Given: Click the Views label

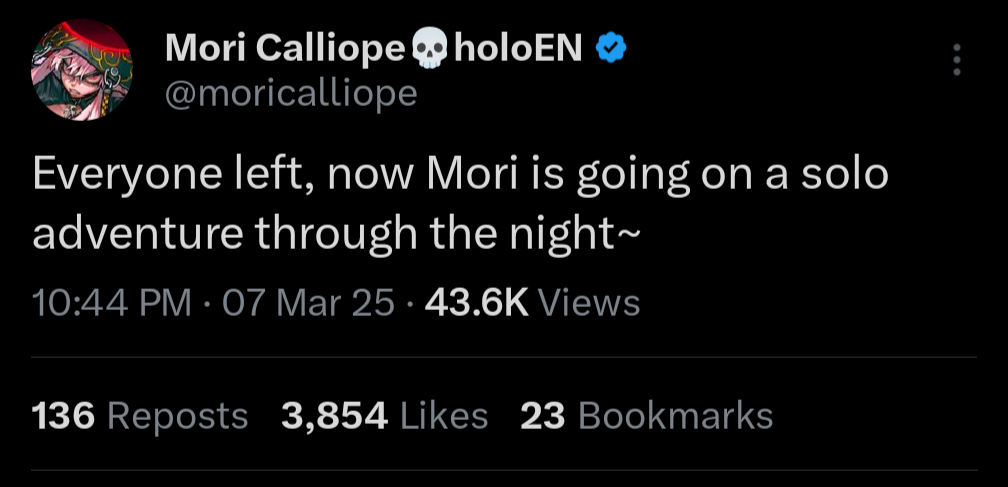Looking at the screenshot, I should point(588,301).
